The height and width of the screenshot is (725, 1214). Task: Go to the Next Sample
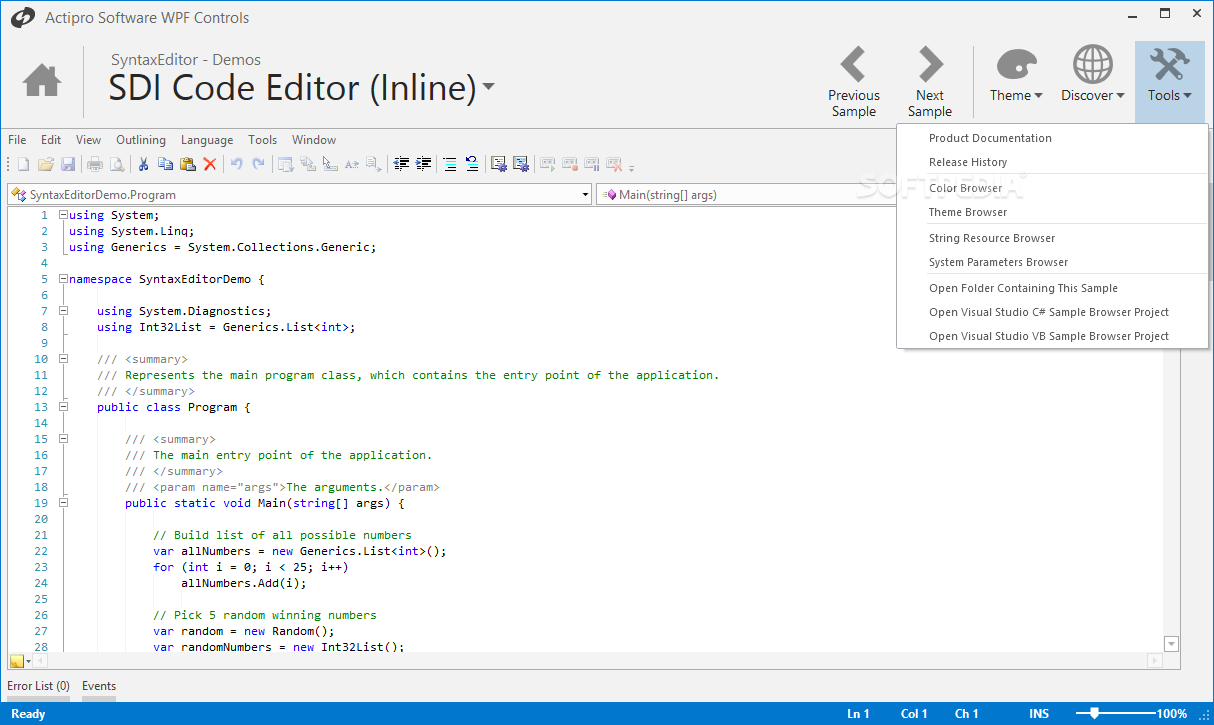(930, 82)
